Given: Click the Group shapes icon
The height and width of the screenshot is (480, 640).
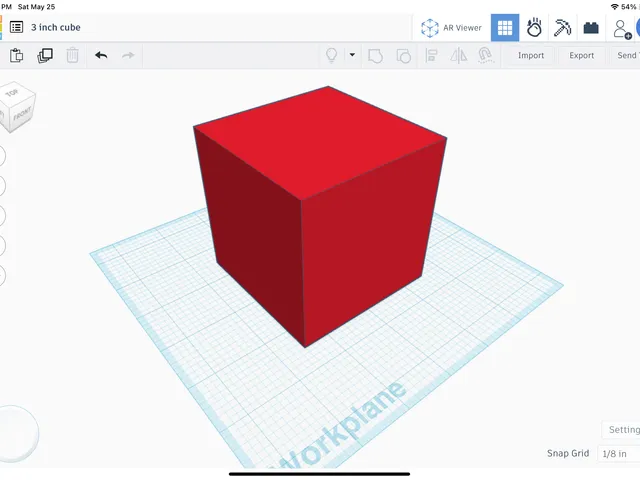Looking at the screenshot, I should pyautogui.click(x=375, y=56).
